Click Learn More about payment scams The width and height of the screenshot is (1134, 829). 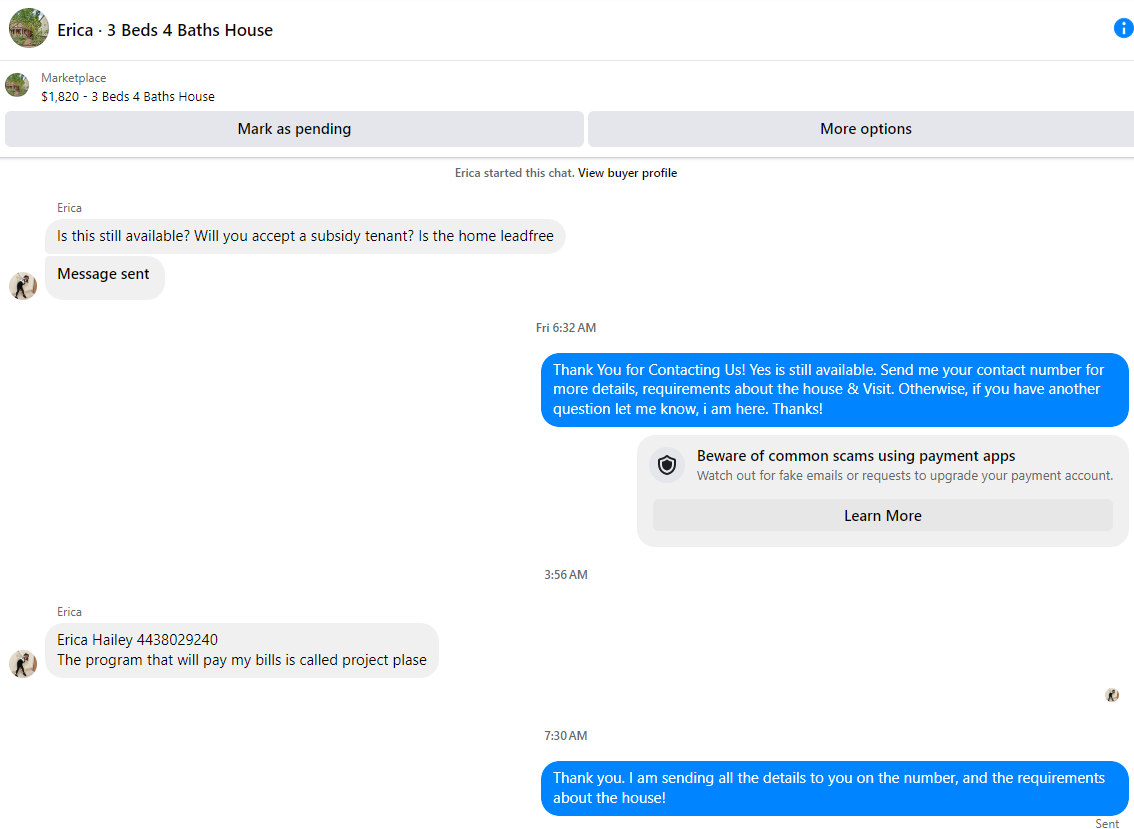[x=882, y=516]
